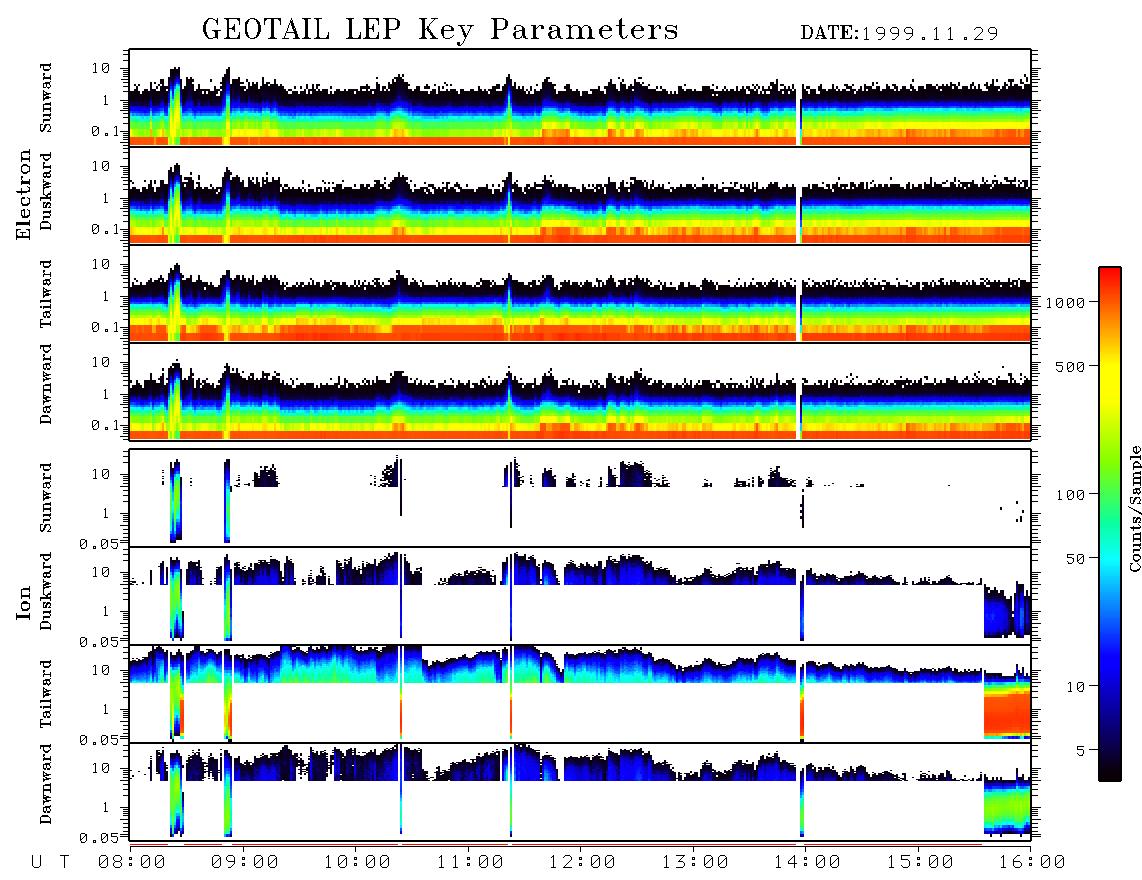This screenshot has width=1142, height=880.
Task: Click the Electron group axis label
Action: pyautogui.click(x=24, y=194)
